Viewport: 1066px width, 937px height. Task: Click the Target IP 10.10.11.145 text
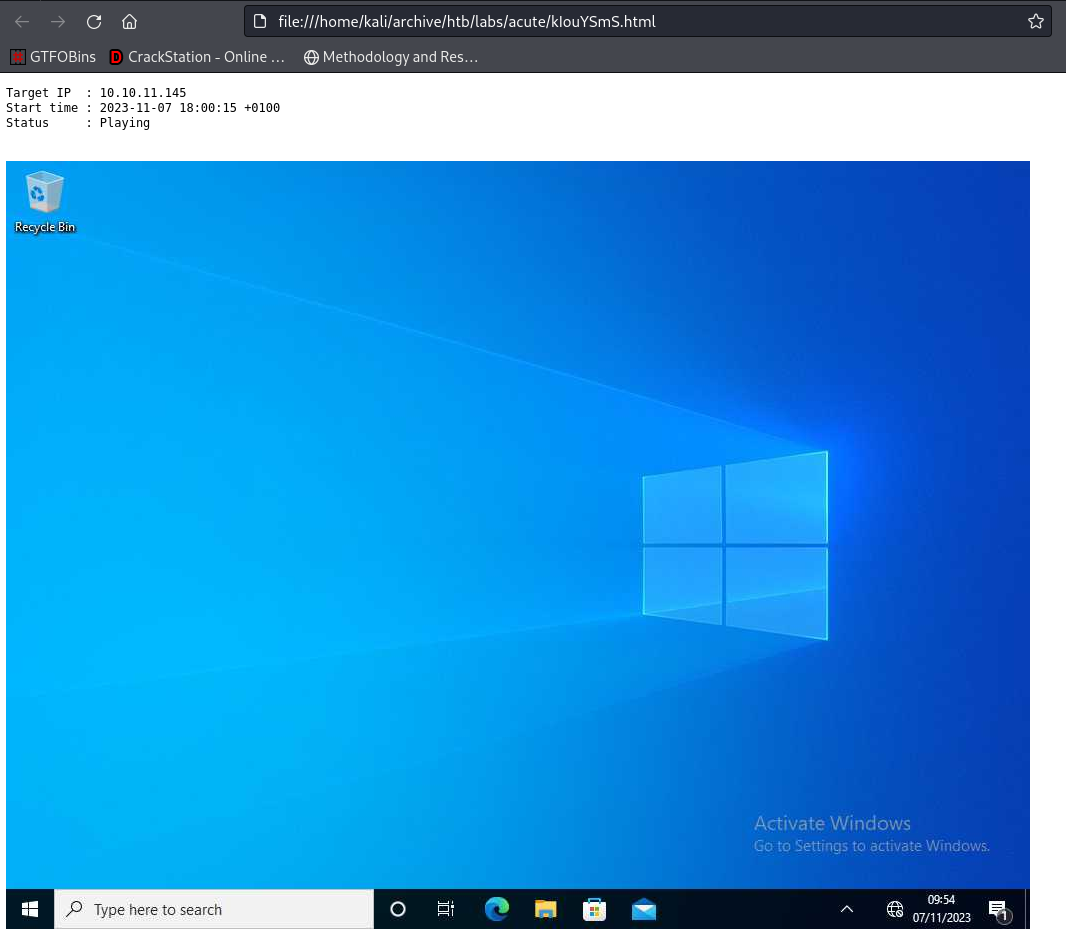pos(96,92)
